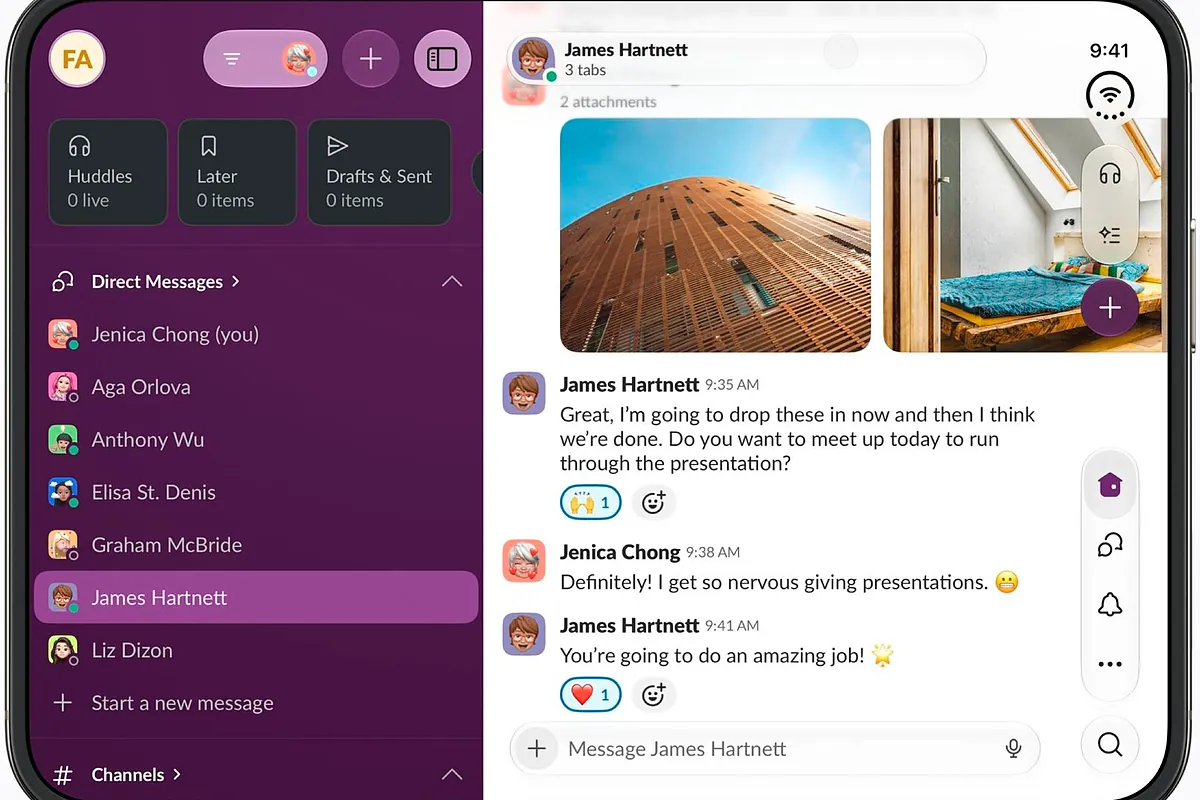The height and width of the screenshot is (800, 1200).
Task: Open the Direct Messages section header
Action: 166,282
